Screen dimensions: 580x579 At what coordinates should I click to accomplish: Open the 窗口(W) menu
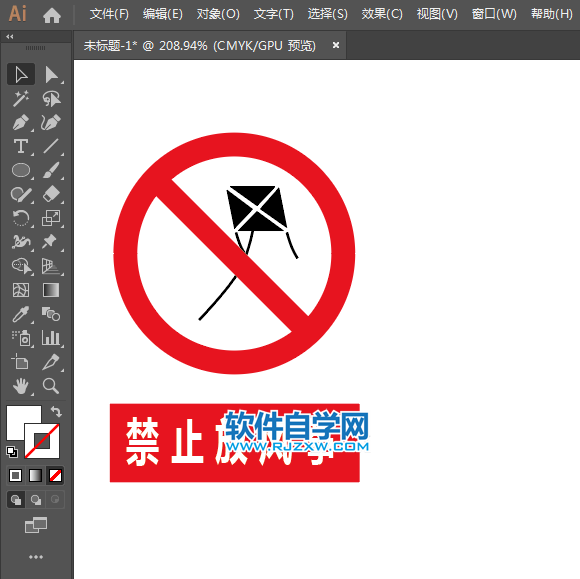(494, 14)
